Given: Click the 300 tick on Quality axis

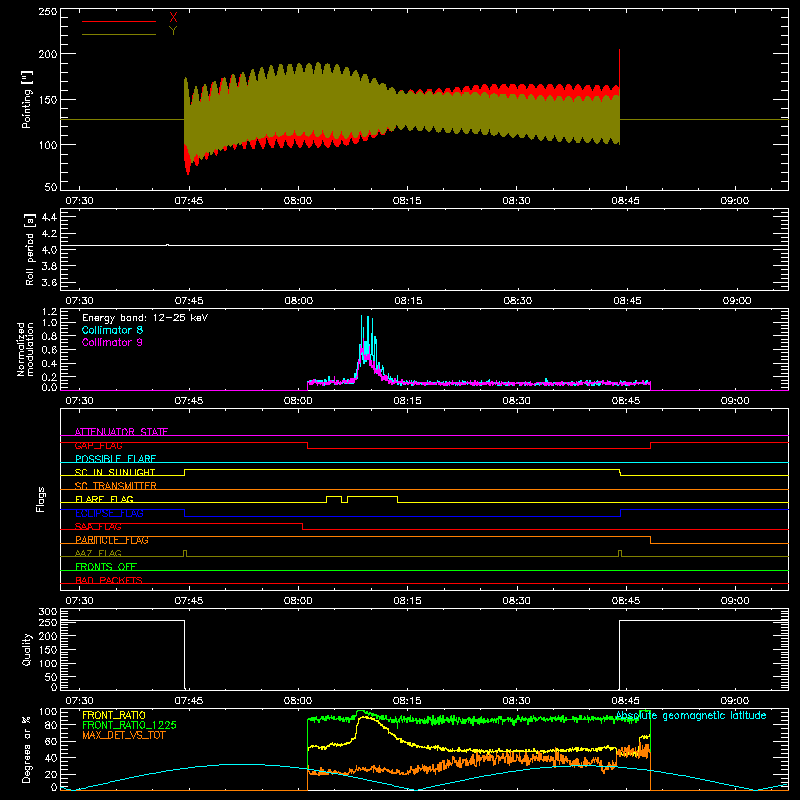Looking at the screenshot, I should 47,612.
